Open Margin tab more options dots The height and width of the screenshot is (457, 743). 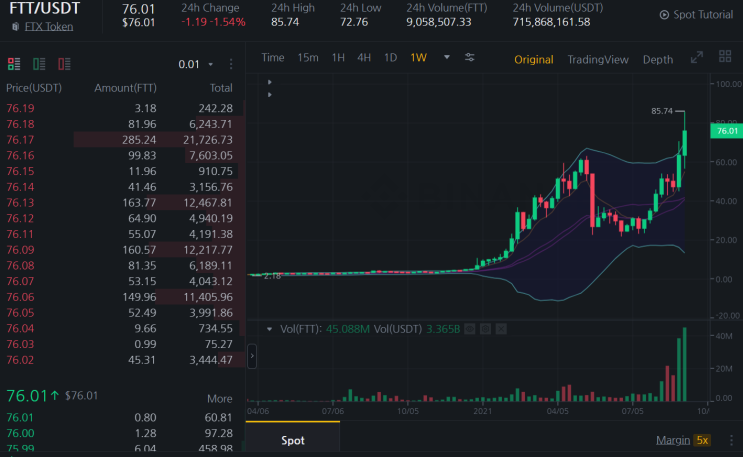pos(731,440)
